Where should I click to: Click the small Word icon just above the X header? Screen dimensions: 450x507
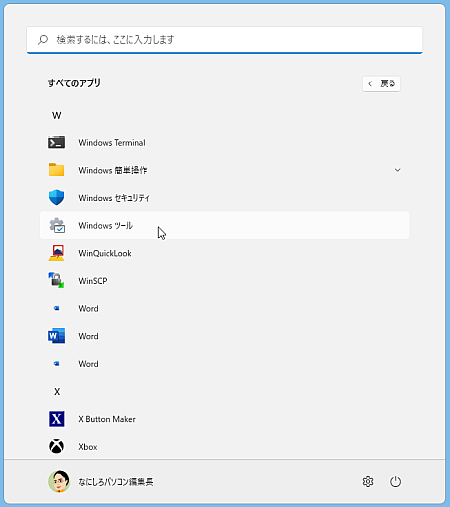(x=57, y=363)
